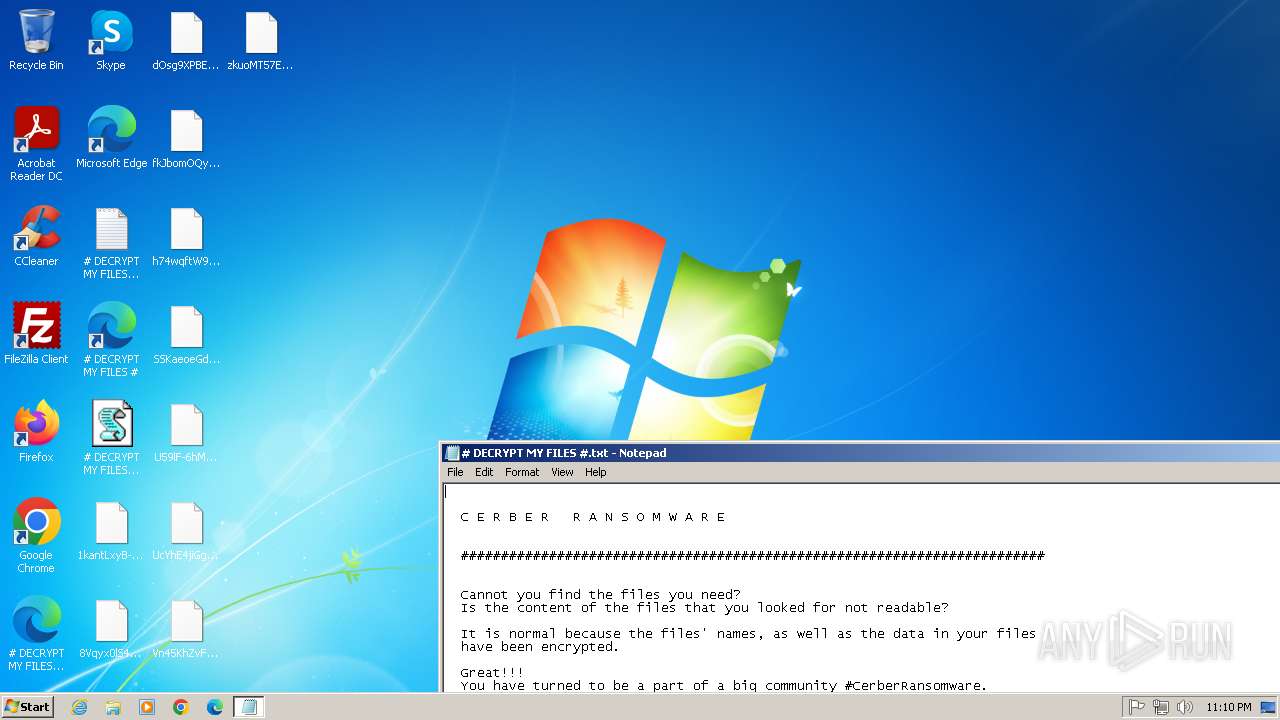
Task: Open the Notepad Format menu
Action: coord(522,472)
